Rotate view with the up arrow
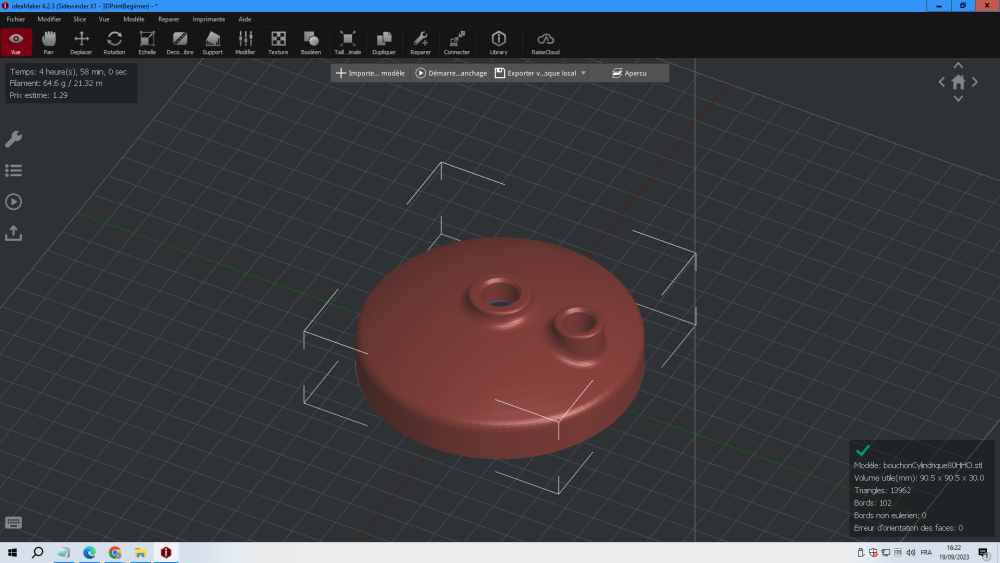Viewport: 1000px width, 563px height. pos(958,65)
